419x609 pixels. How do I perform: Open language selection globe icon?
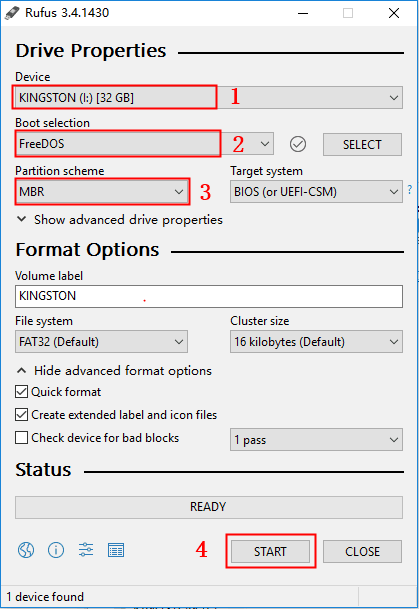[26, 550]
